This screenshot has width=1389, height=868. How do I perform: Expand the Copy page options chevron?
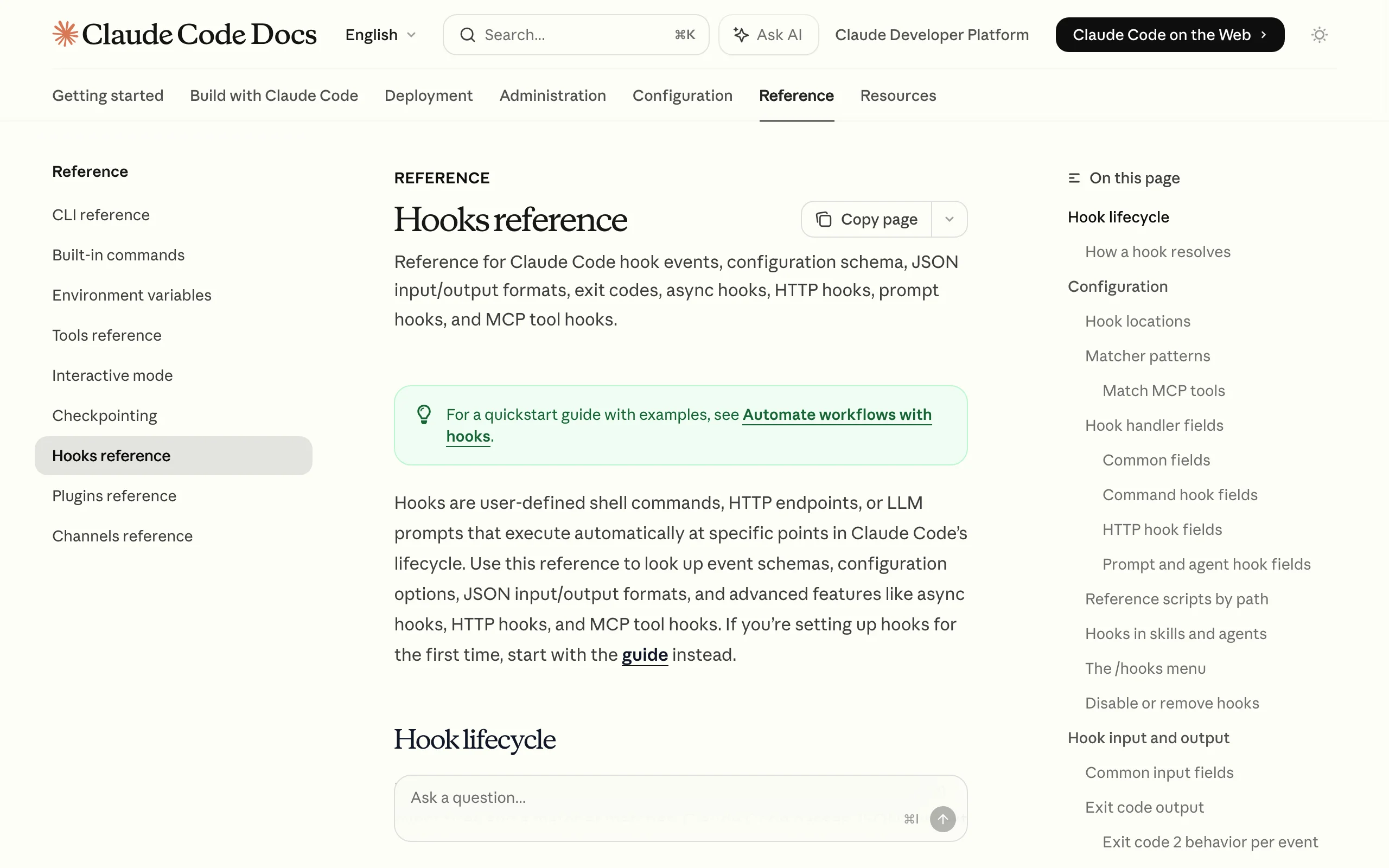tap(950, 219)
